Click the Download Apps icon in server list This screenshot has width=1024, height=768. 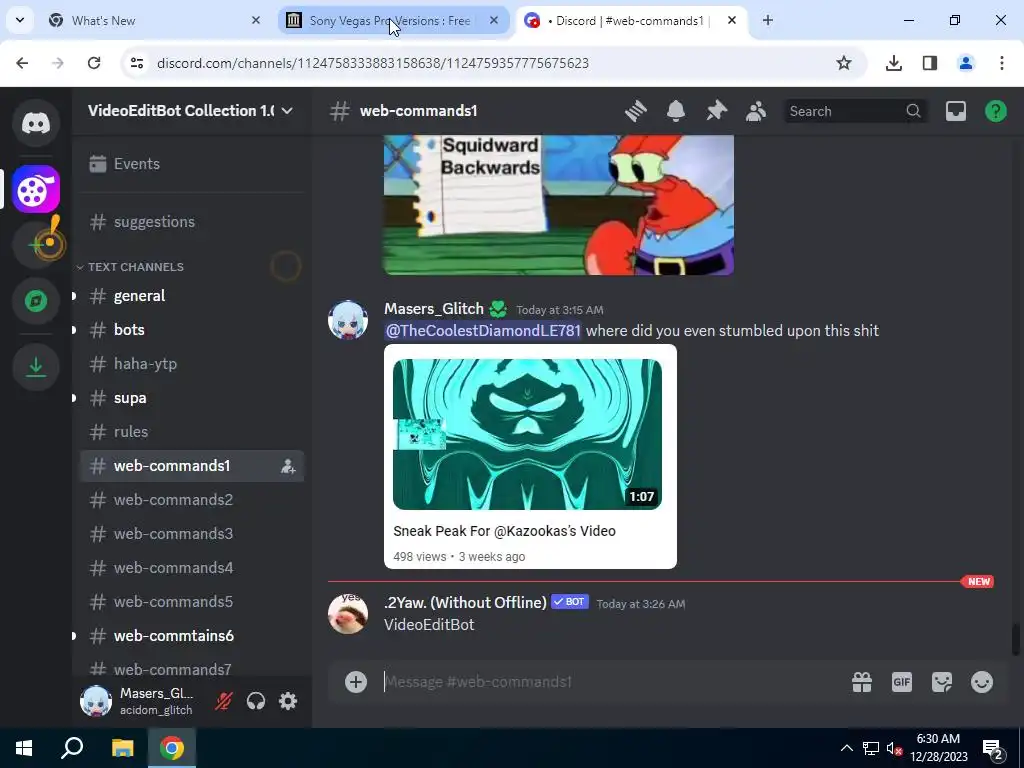[x=36, y=367]
